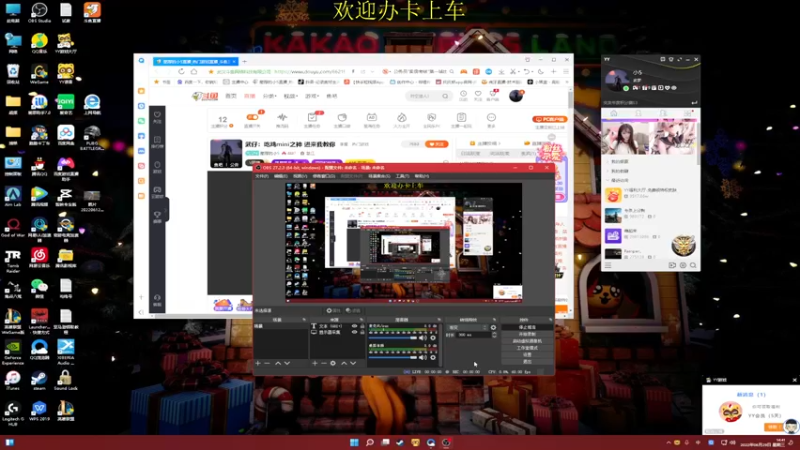The width and height of the screenshot is (800, 450).
Task: Toggle visibility of the 显示器采集 source
Action: [x=355, y=332]
